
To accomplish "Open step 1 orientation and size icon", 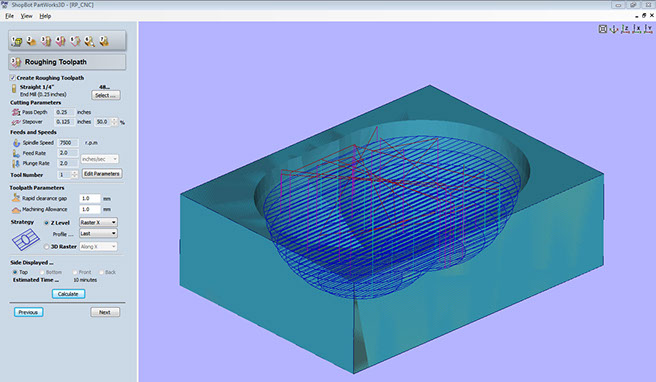I will [16, 41].
